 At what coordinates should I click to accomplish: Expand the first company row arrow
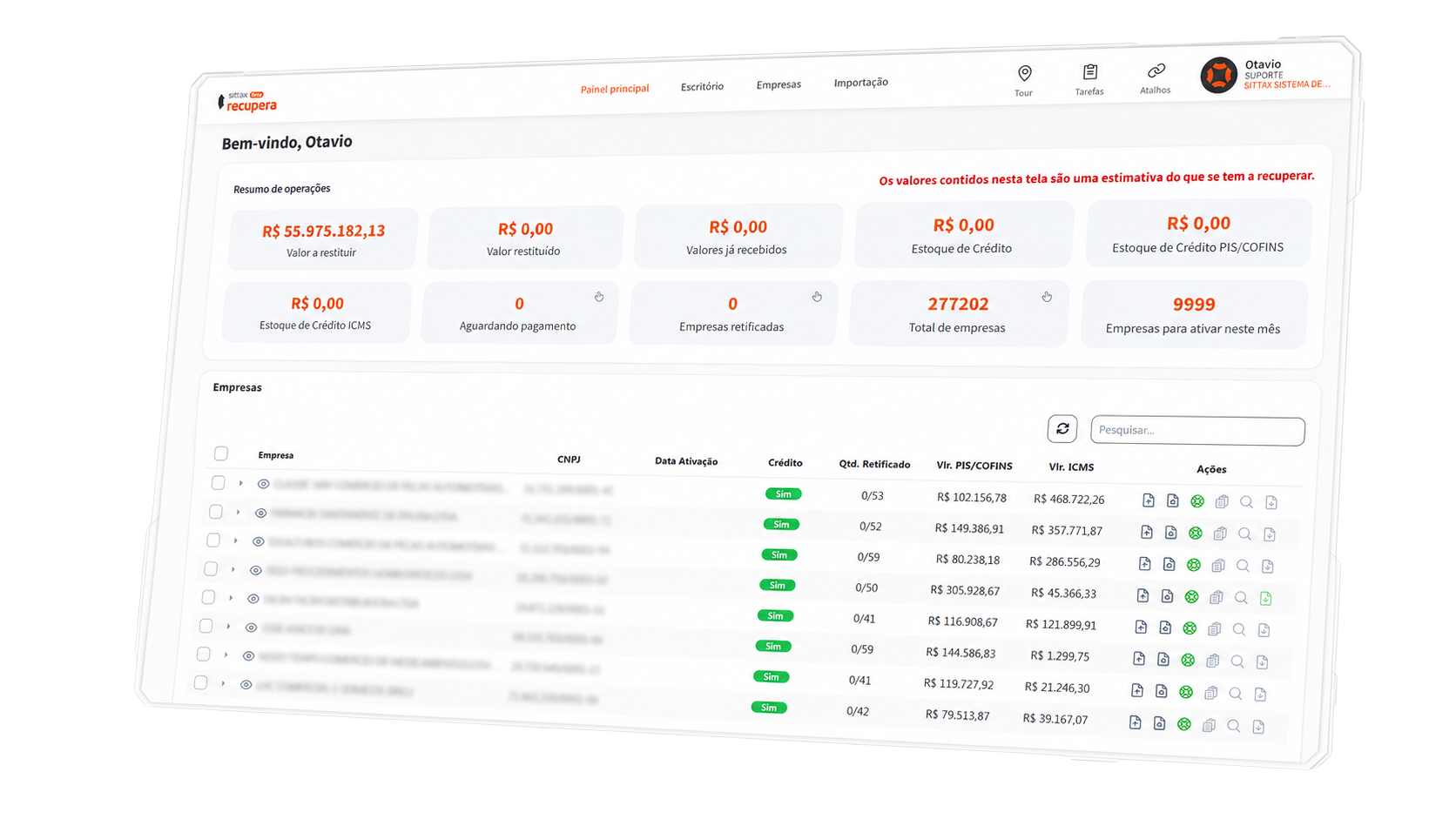coord(241,483)
